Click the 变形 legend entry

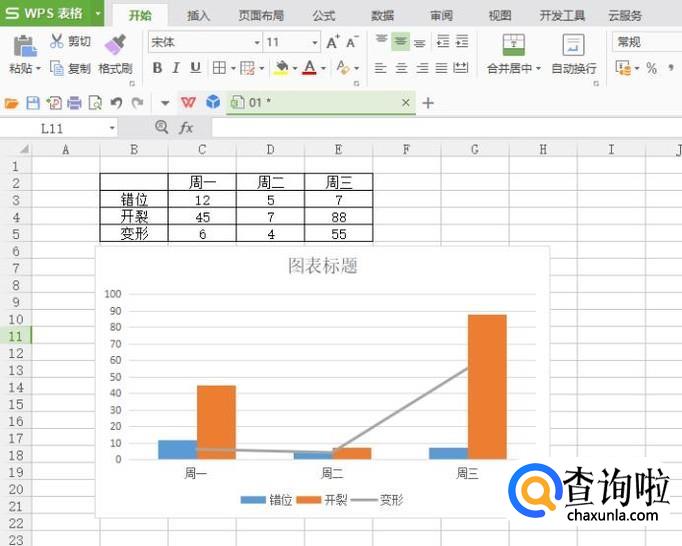point(377,500)
